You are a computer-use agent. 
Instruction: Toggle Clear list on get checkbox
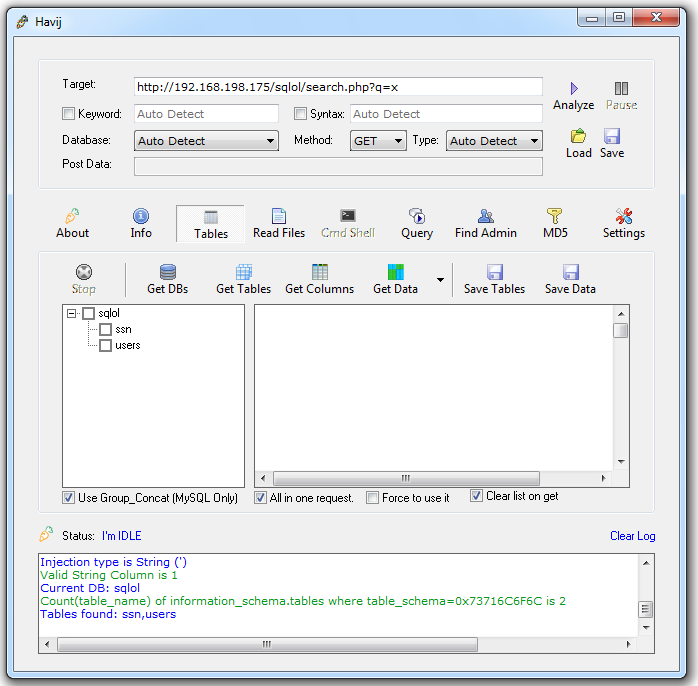point(476,495)
